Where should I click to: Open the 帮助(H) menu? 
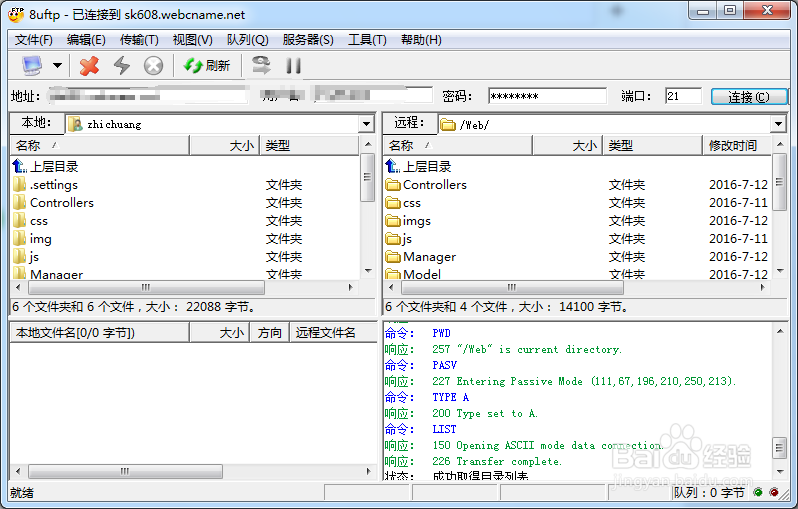(x=421, y=40)
